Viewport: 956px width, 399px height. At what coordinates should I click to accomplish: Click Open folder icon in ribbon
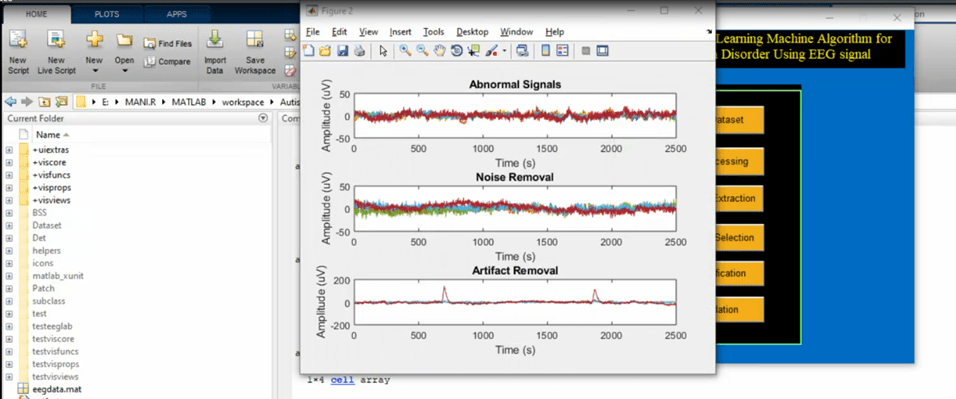(124, 41)
